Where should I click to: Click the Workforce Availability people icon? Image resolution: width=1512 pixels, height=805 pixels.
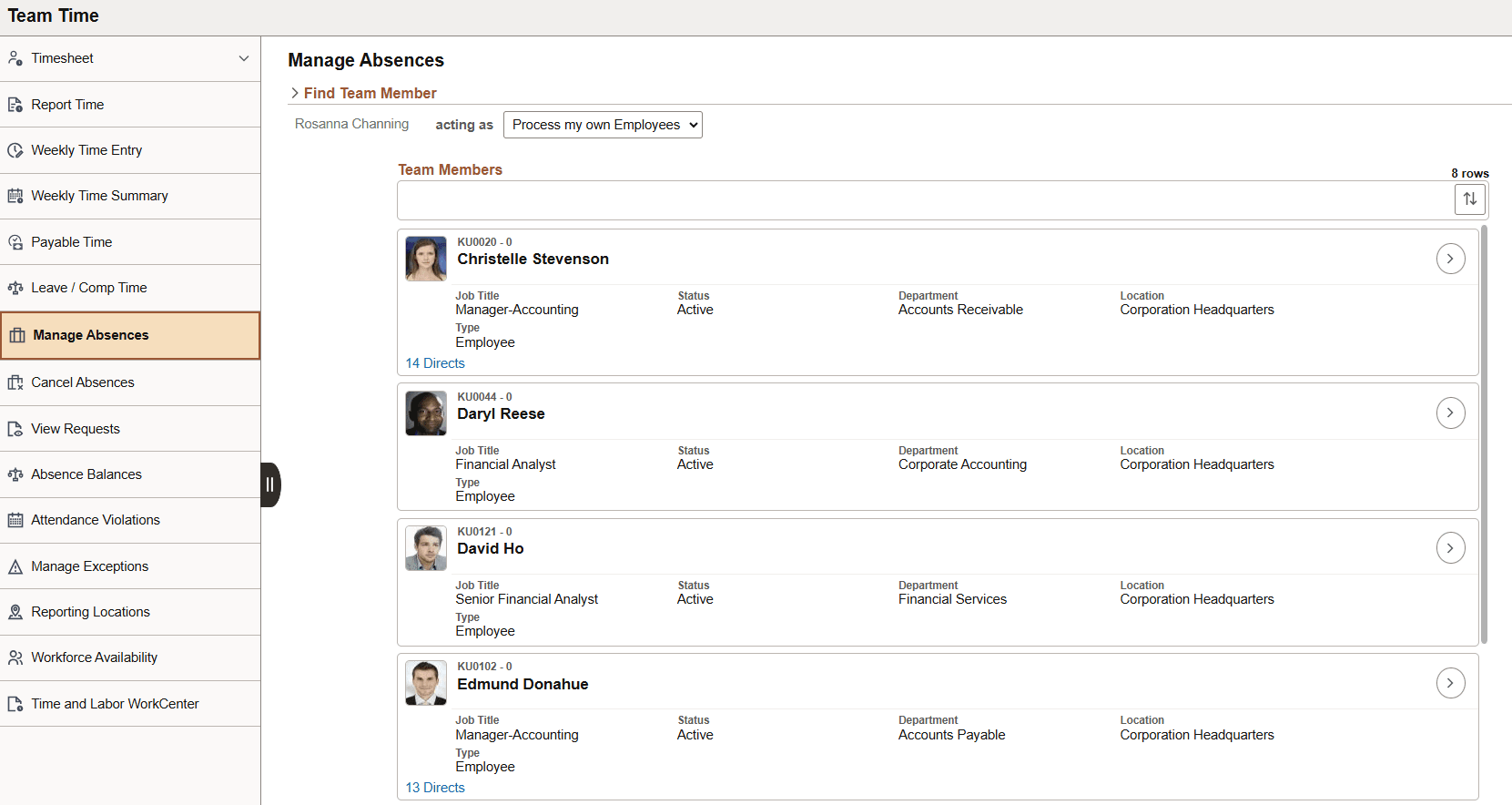[x=15, y=657]
